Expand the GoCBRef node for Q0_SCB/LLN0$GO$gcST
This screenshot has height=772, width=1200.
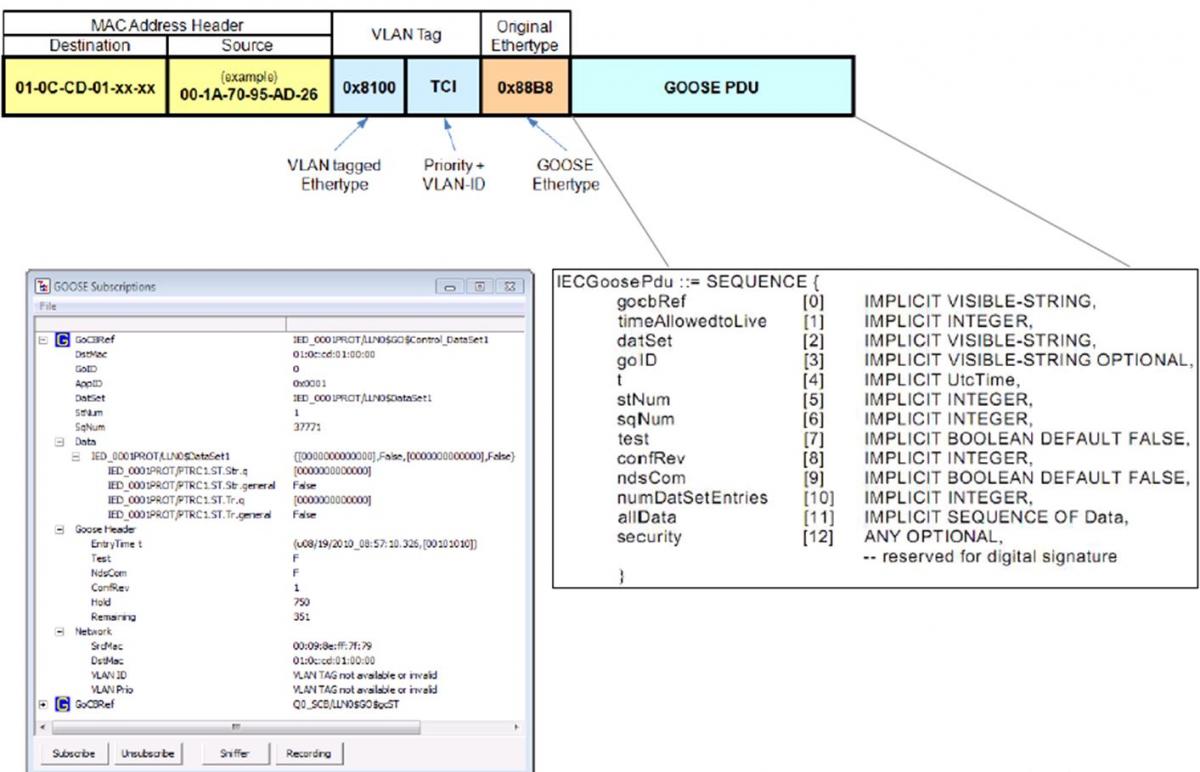tap(42, 704)
